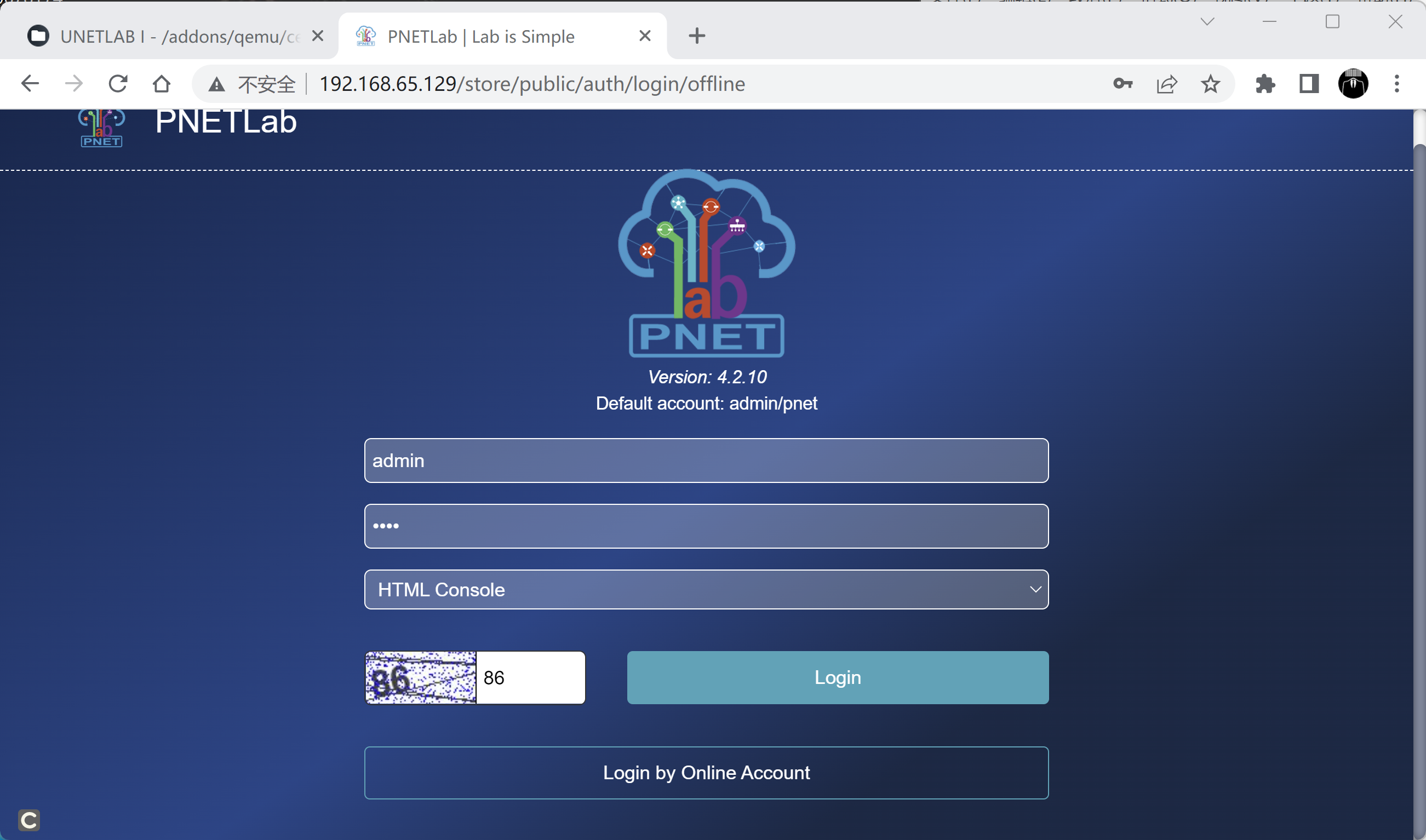This screenshot has width=1426, height=840.
Task: Share this page via share icon
Action: pyautogui.click(x=1167, y=84)
